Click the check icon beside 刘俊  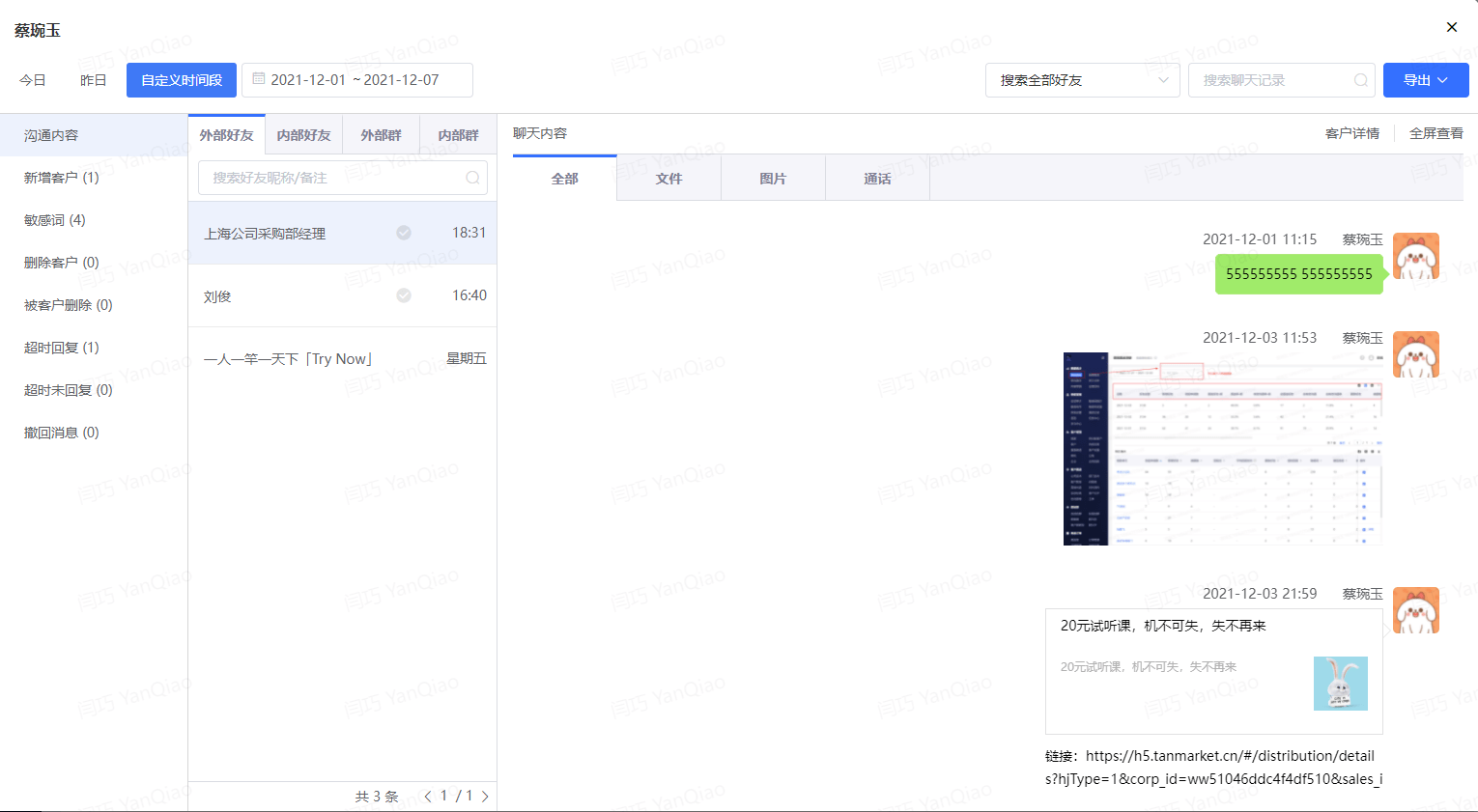pyautogui.click(x=404, y=295)
